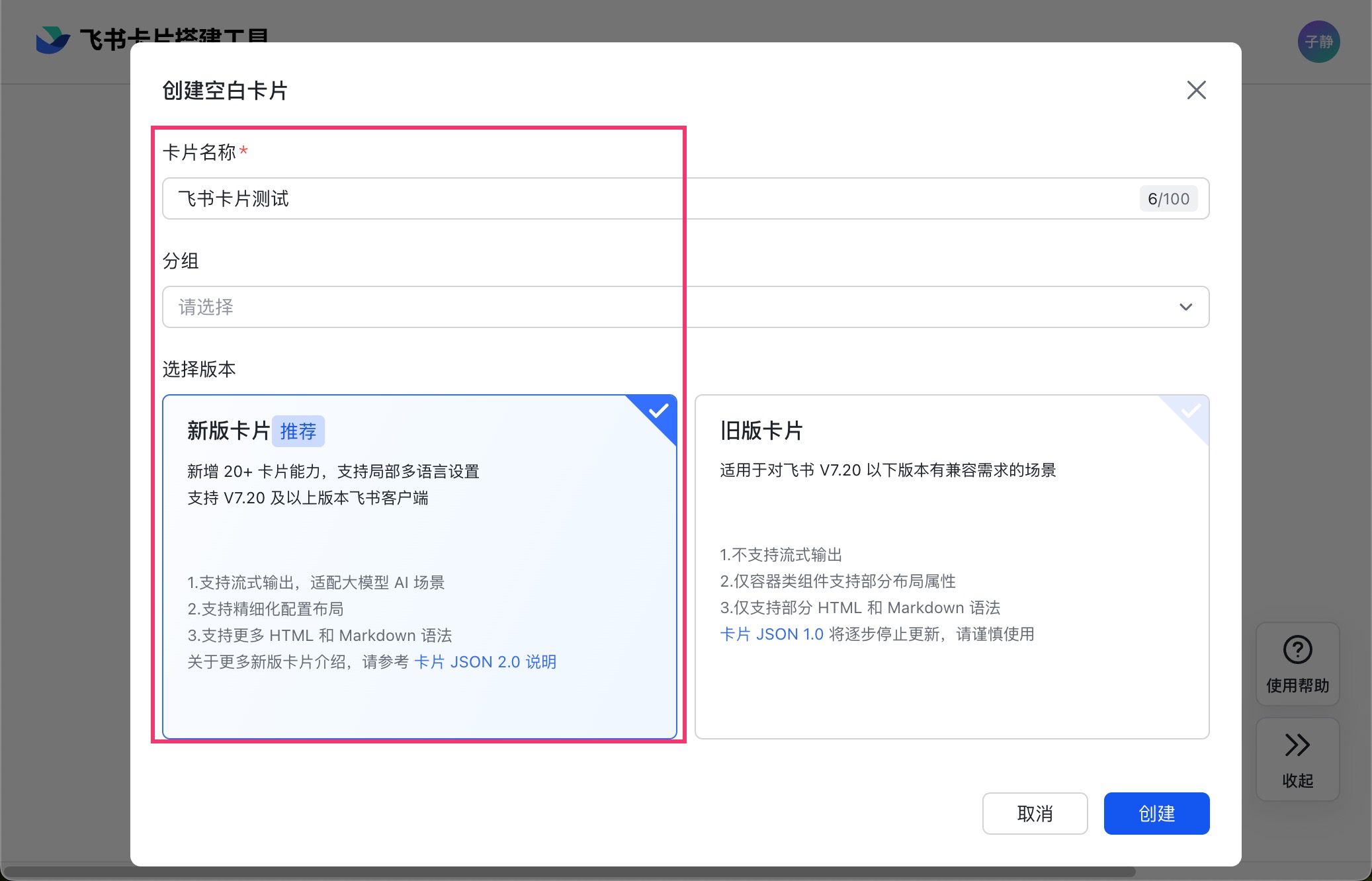Click the text 2.支持精细化配置布局
Image resolution: width=1372 pixels, height=881 pixels.
pyautogui.click(x=265, y=609)
